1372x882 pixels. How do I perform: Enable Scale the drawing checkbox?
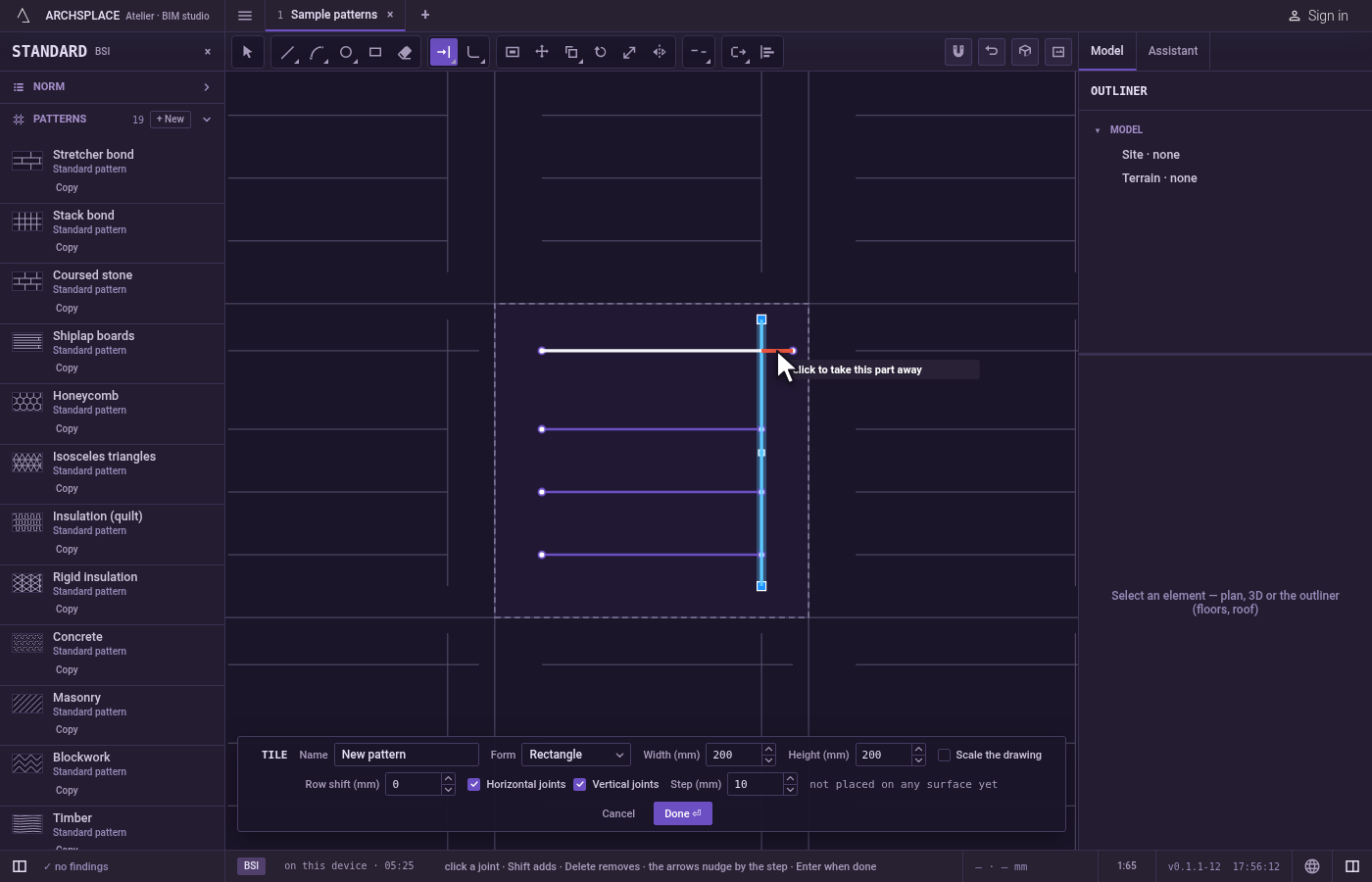click(x=945, y=755)
